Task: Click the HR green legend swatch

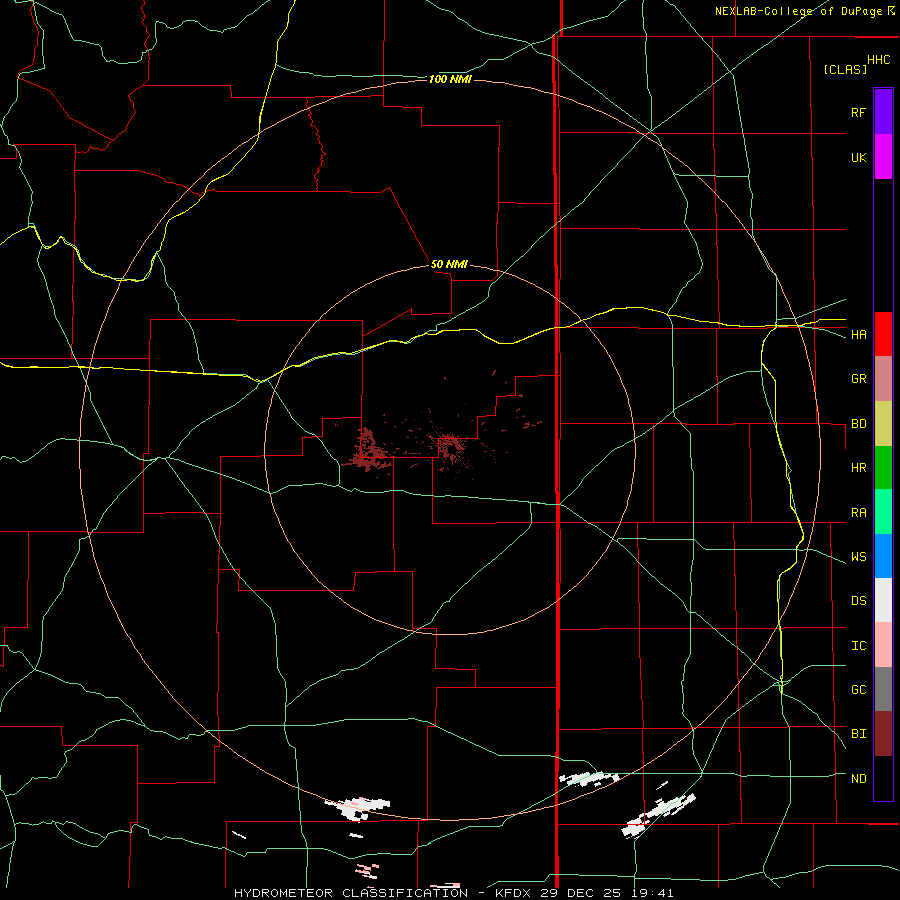Action: [883, 467]
